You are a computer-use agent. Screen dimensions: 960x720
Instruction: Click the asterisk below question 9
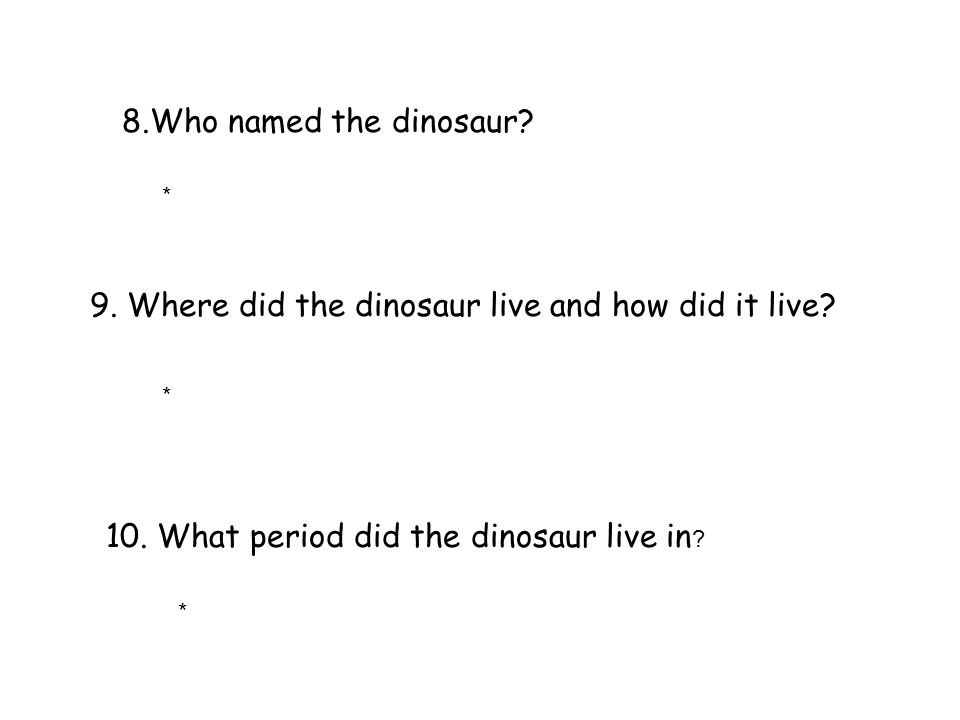tap(167, 391)
